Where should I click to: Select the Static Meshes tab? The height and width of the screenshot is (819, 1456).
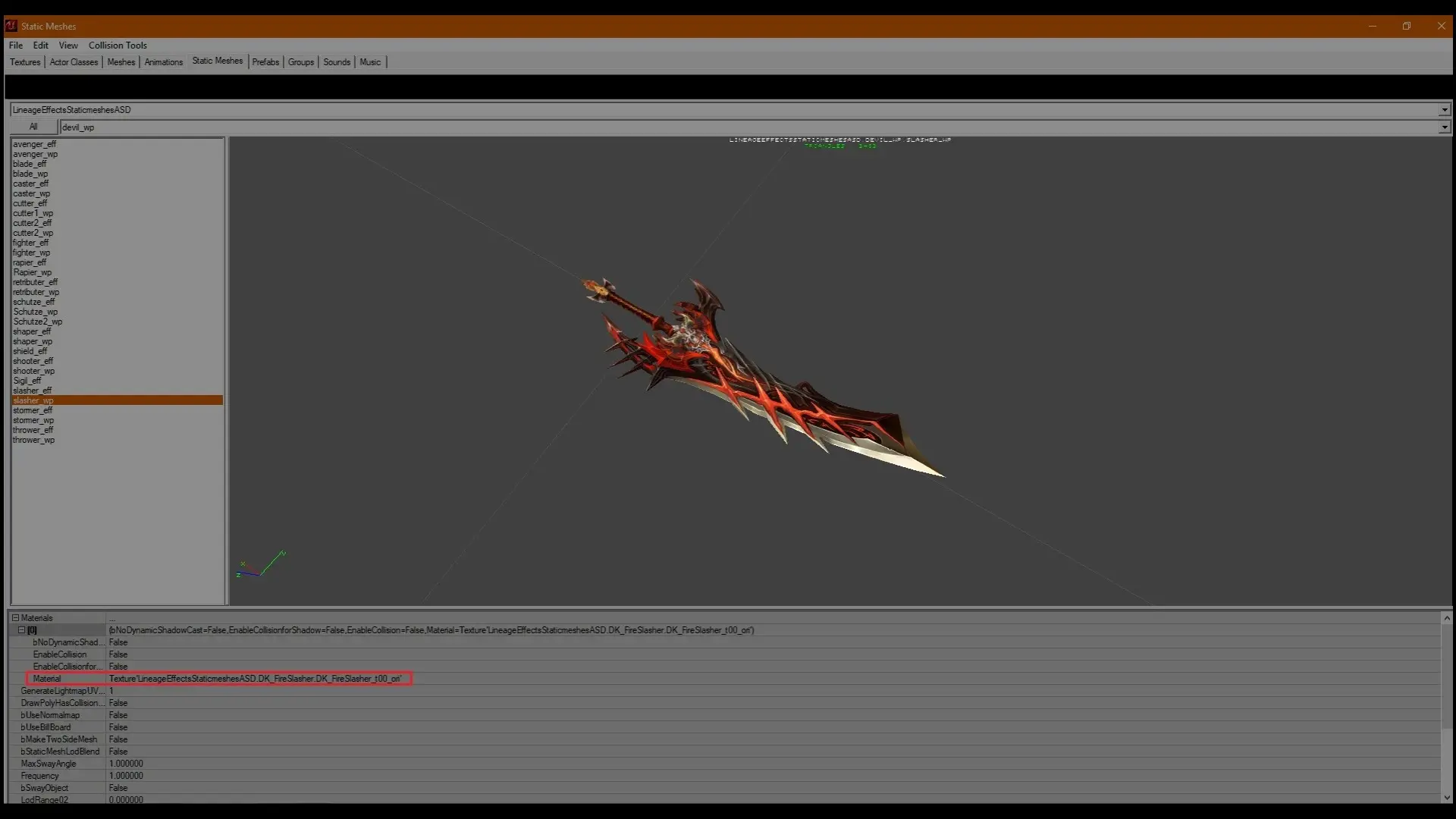pyautogui.click(x=217, y=62)
